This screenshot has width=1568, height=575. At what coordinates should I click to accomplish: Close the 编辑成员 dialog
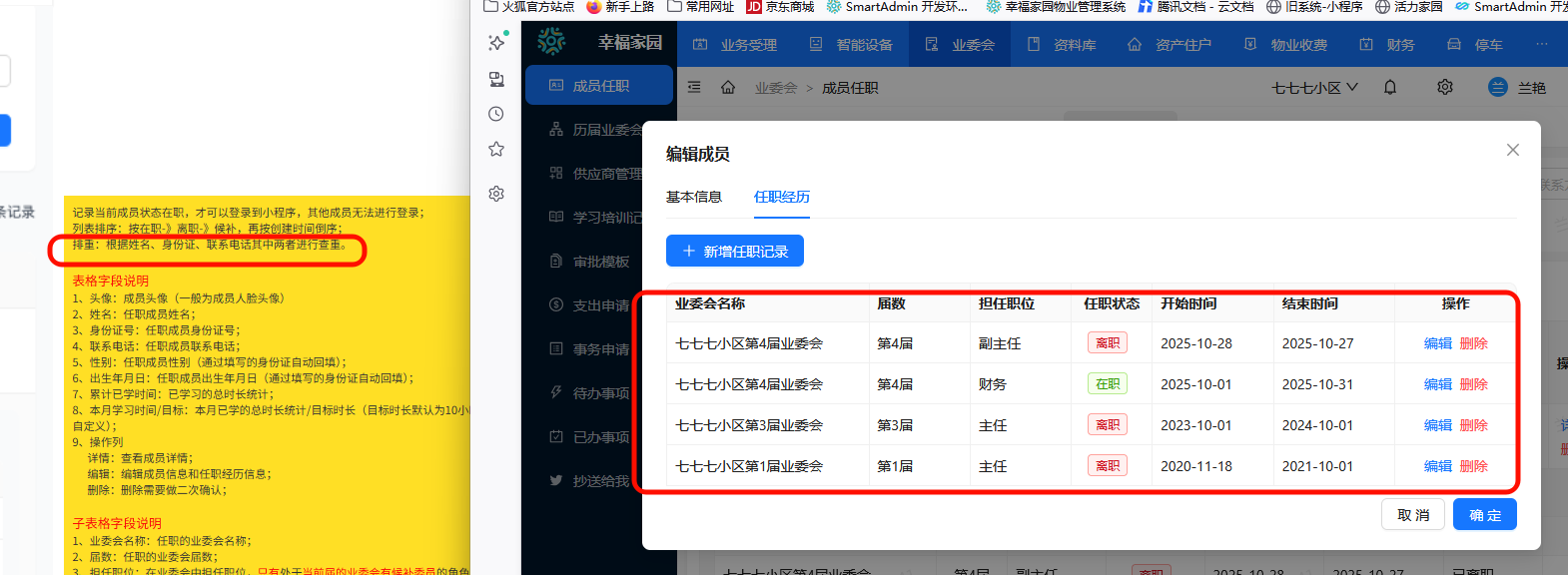coord(1513,150)
